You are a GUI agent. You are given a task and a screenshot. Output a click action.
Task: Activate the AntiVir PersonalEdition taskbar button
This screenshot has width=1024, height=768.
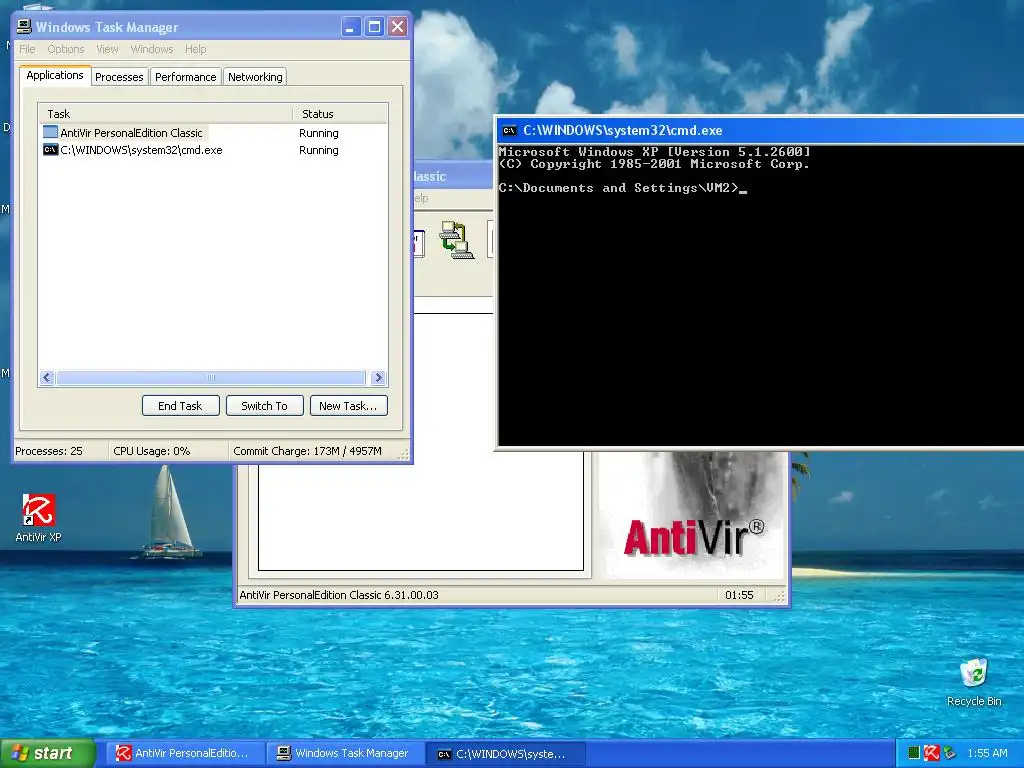tap(185, 753)
